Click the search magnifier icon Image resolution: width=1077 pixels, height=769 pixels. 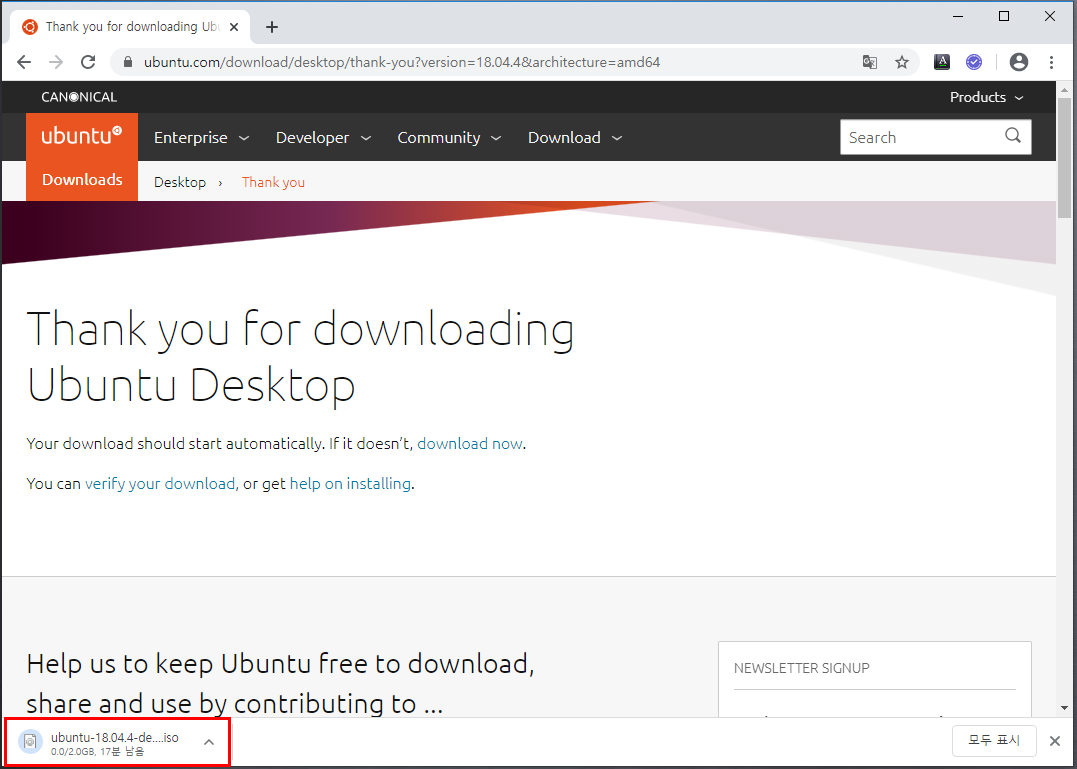(1013, 135)
